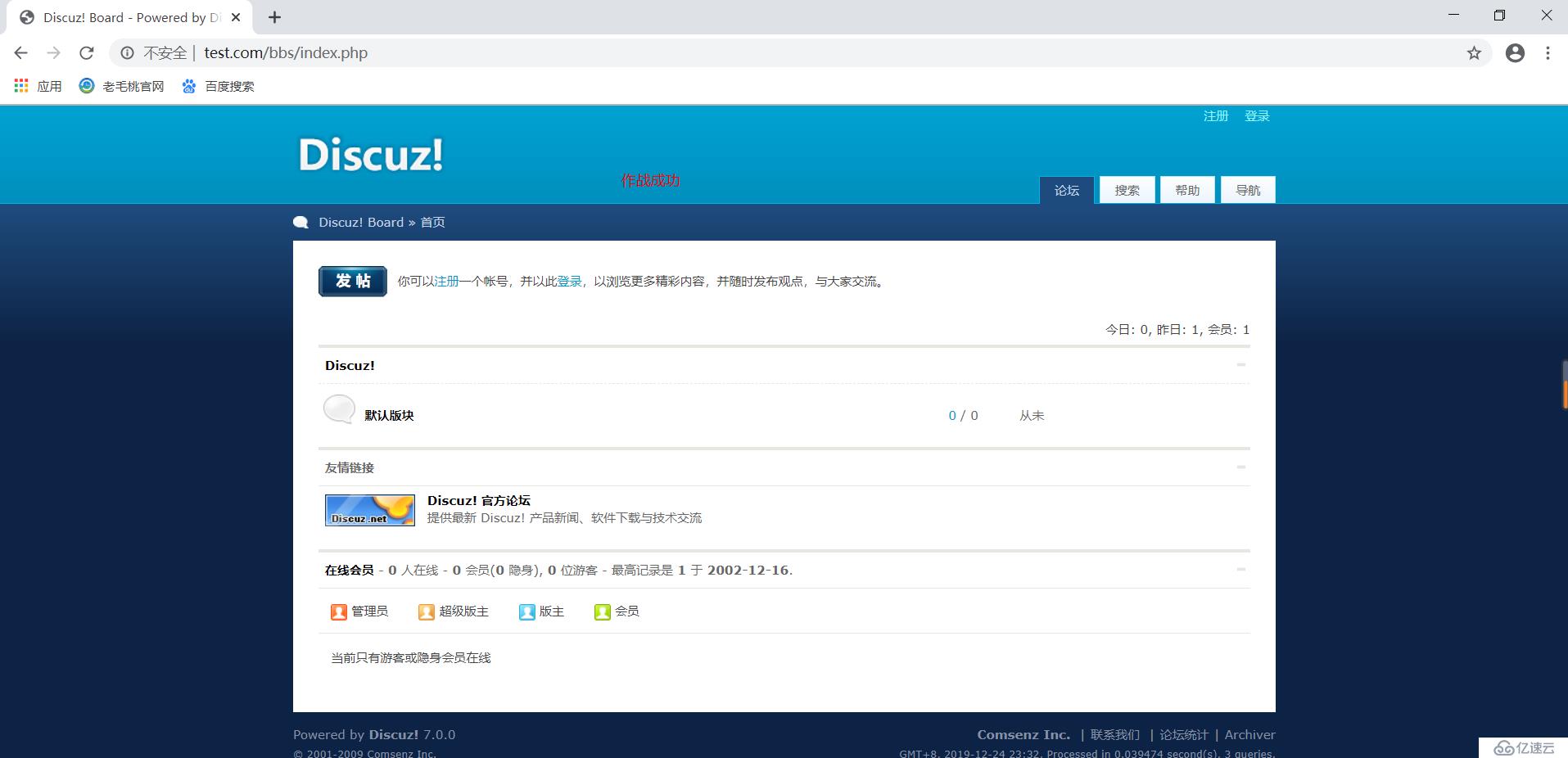Image resolution: width=1568 pixels, height=758 pixels.
Task: Open the 默认版块 forum
Action: tap(389, 416)
